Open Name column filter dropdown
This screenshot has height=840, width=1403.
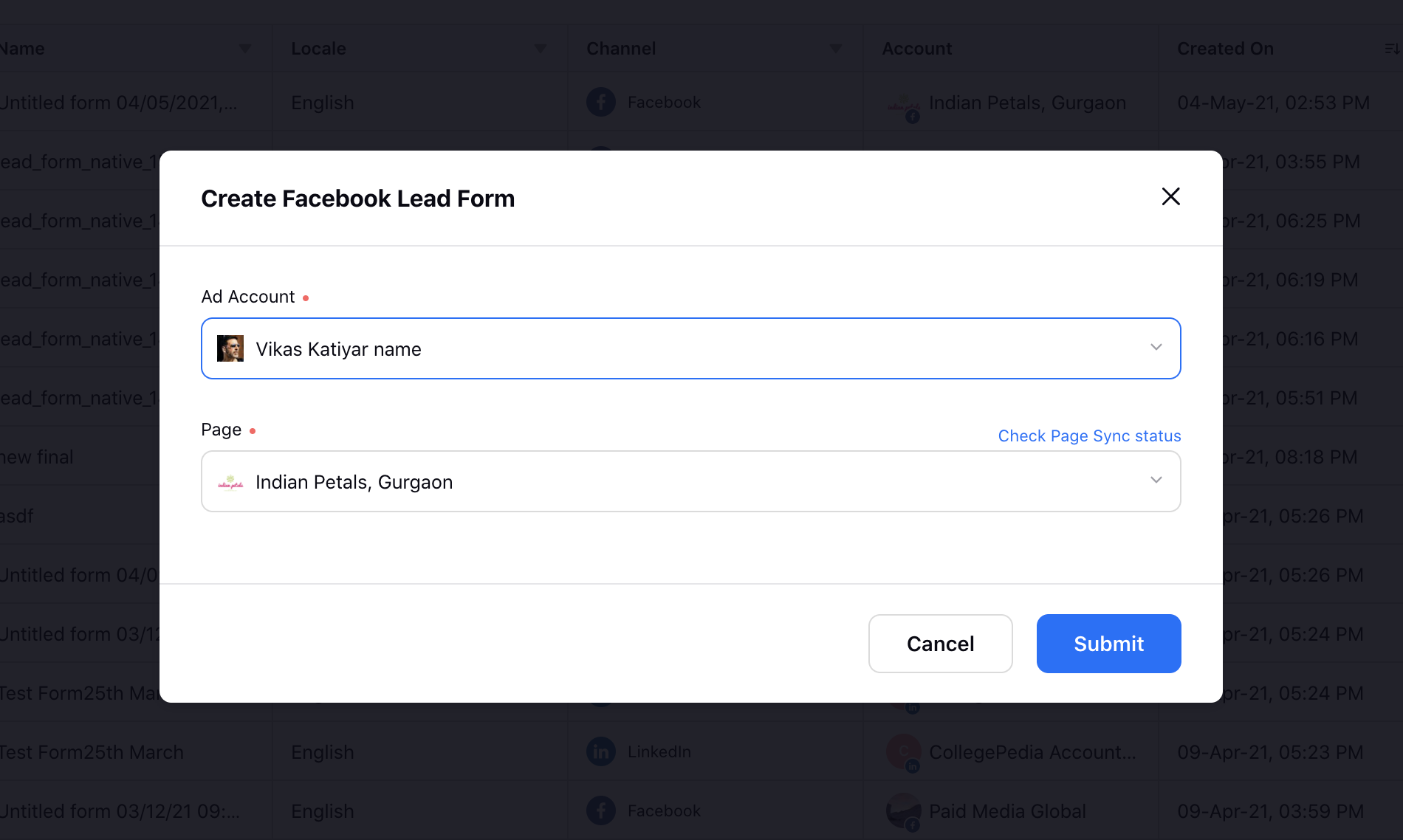245,49
